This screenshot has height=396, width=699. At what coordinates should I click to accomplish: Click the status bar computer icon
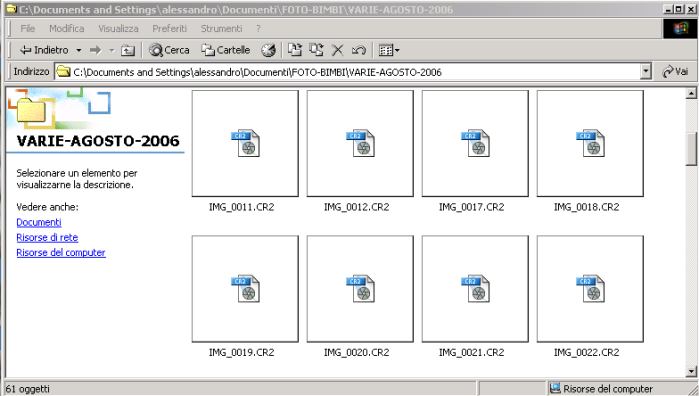[555, 388]
